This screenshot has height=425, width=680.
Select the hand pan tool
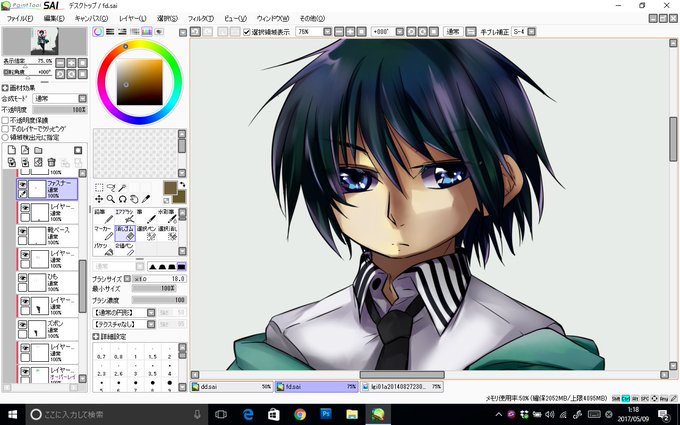pos(134,199)
